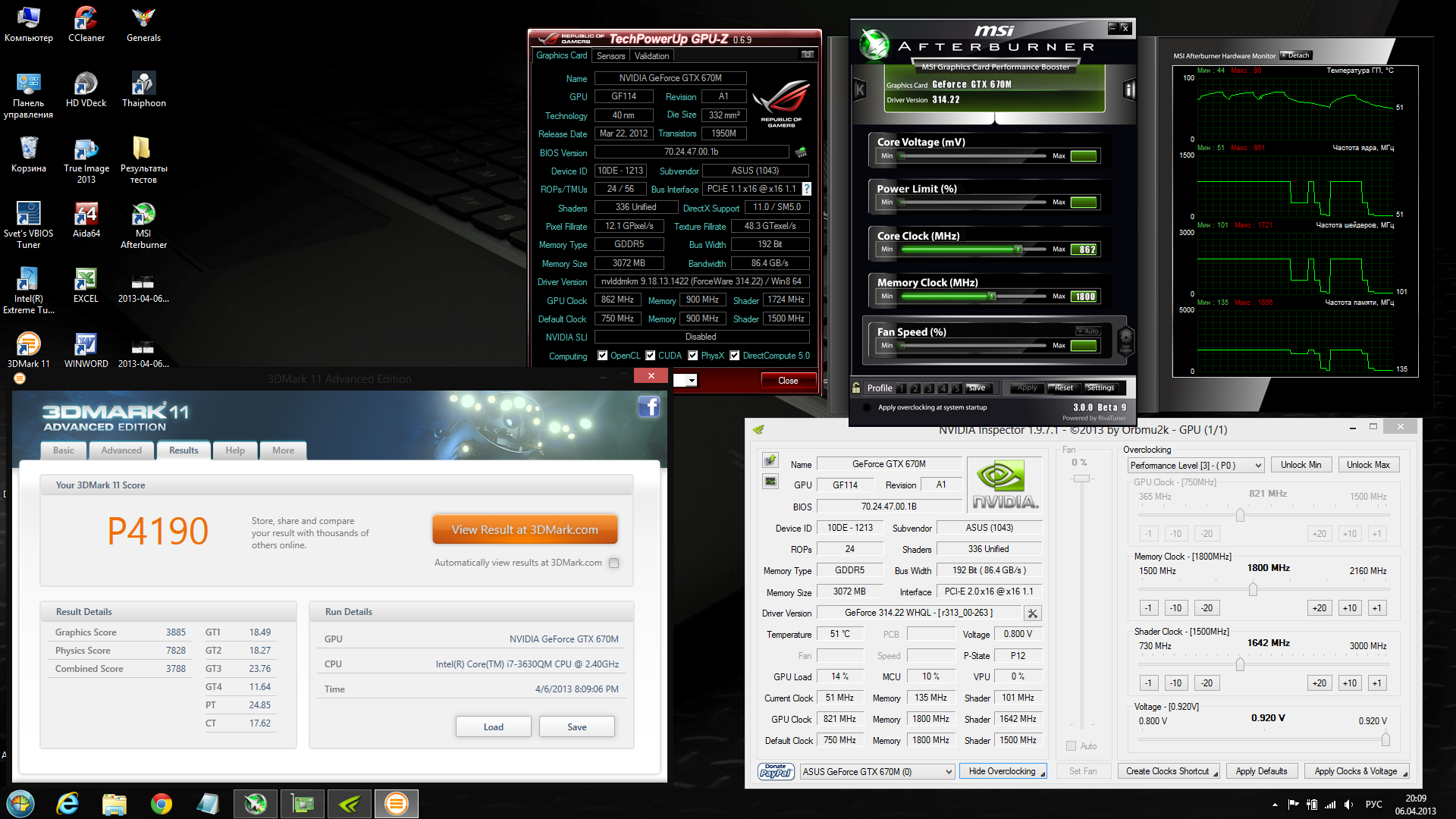
Task: Click Load button in Run Details
Action: click(493, 726)
